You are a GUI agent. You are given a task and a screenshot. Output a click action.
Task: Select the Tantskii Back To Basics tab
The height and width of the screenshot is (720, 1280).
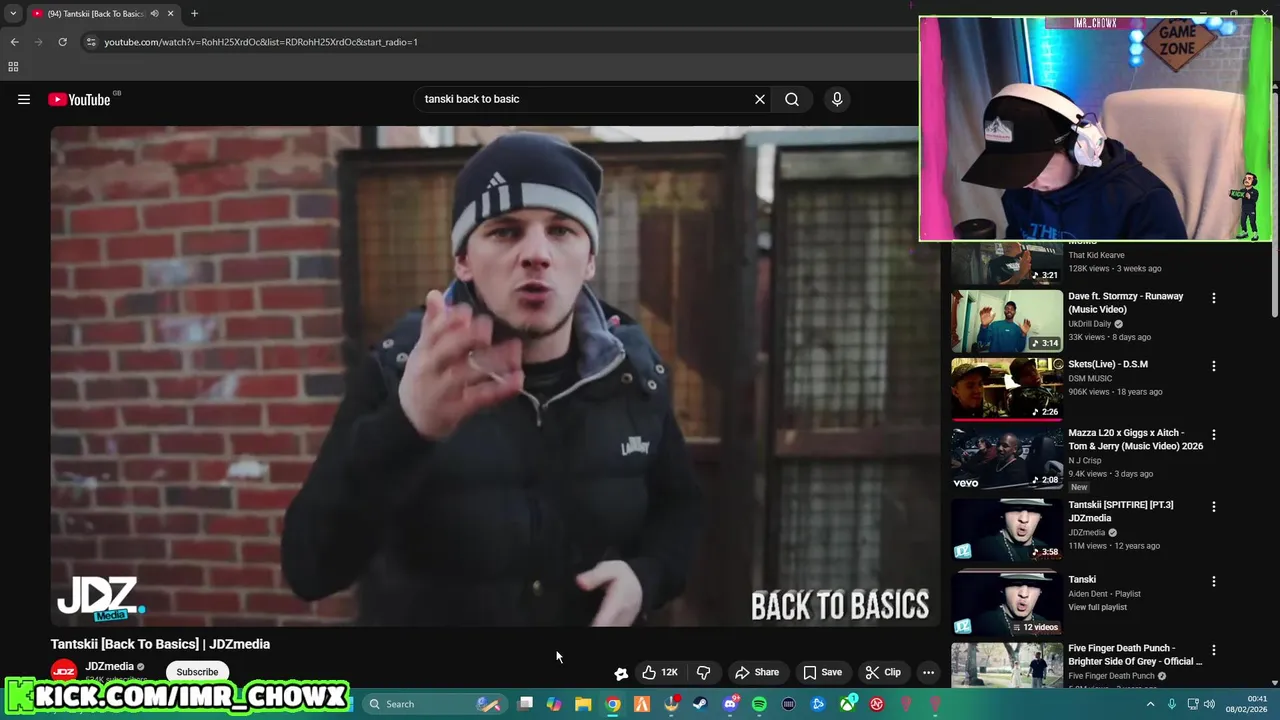(95, 14)
